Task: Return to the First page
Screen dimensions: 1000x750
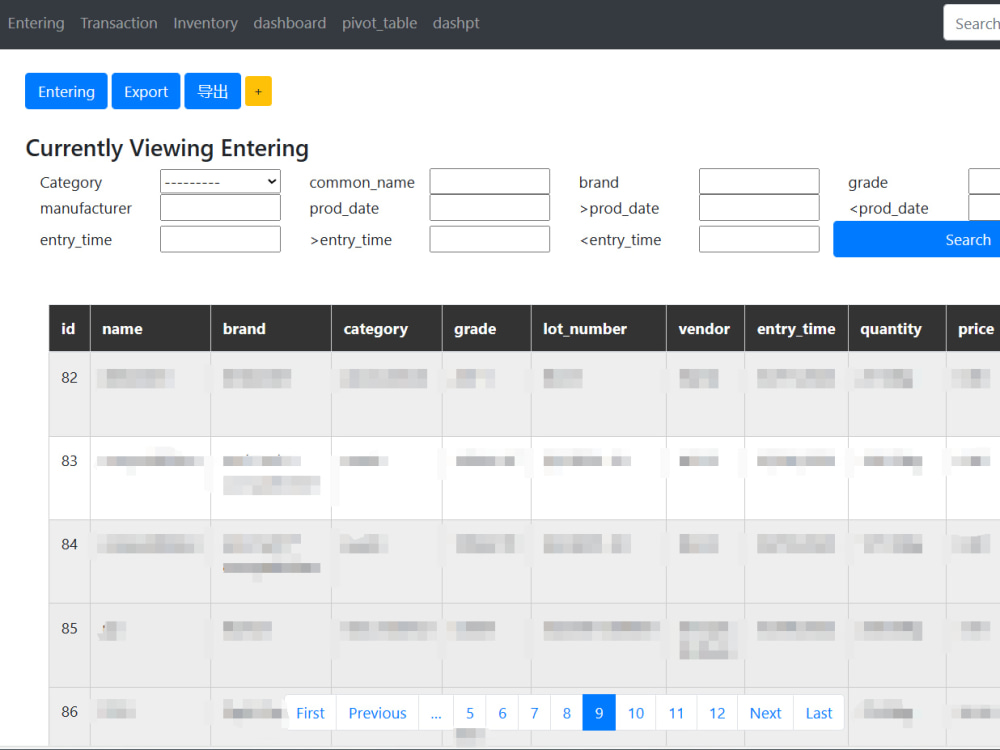Action: (310, 712)
